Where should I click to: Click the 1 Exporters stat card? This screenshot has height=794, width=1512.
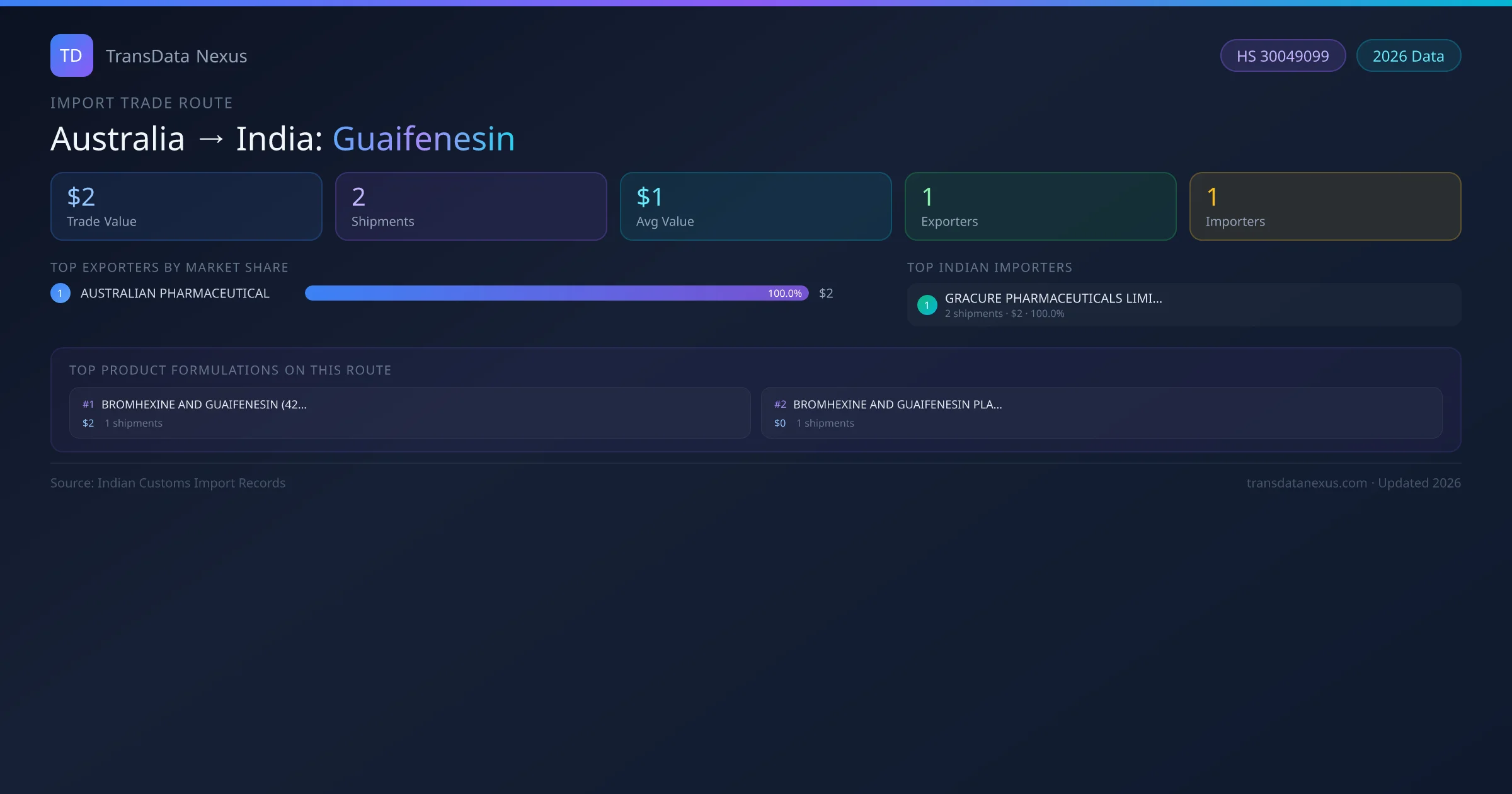tap(1040, 207)
